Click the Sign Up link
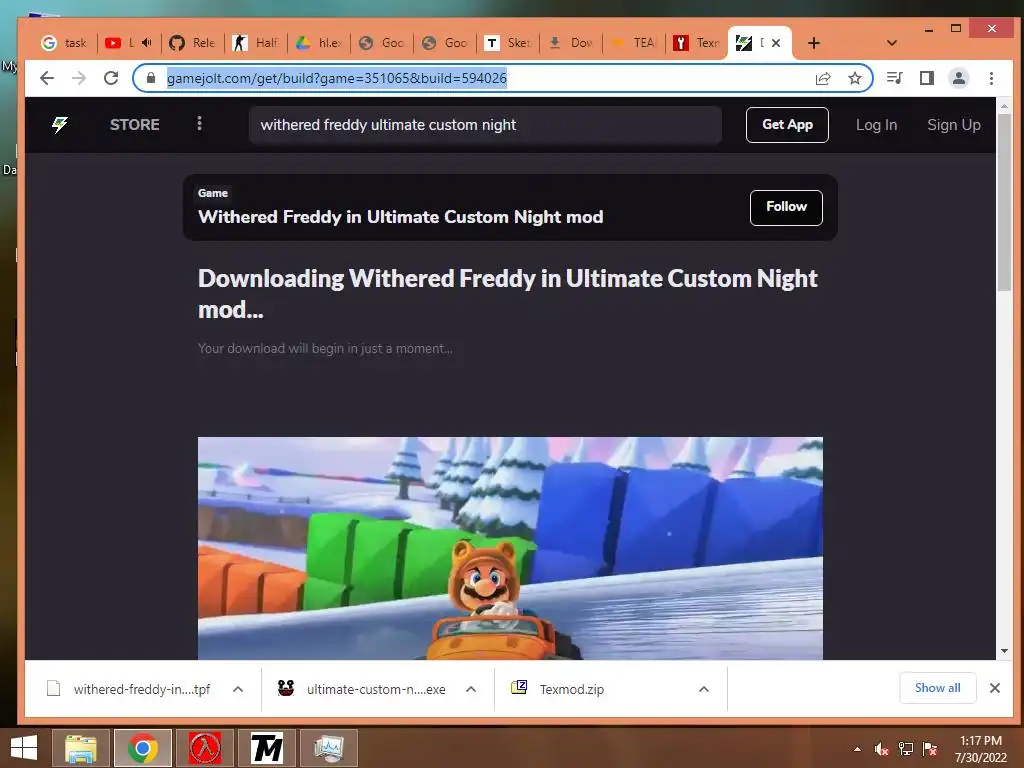 [953, 125]
